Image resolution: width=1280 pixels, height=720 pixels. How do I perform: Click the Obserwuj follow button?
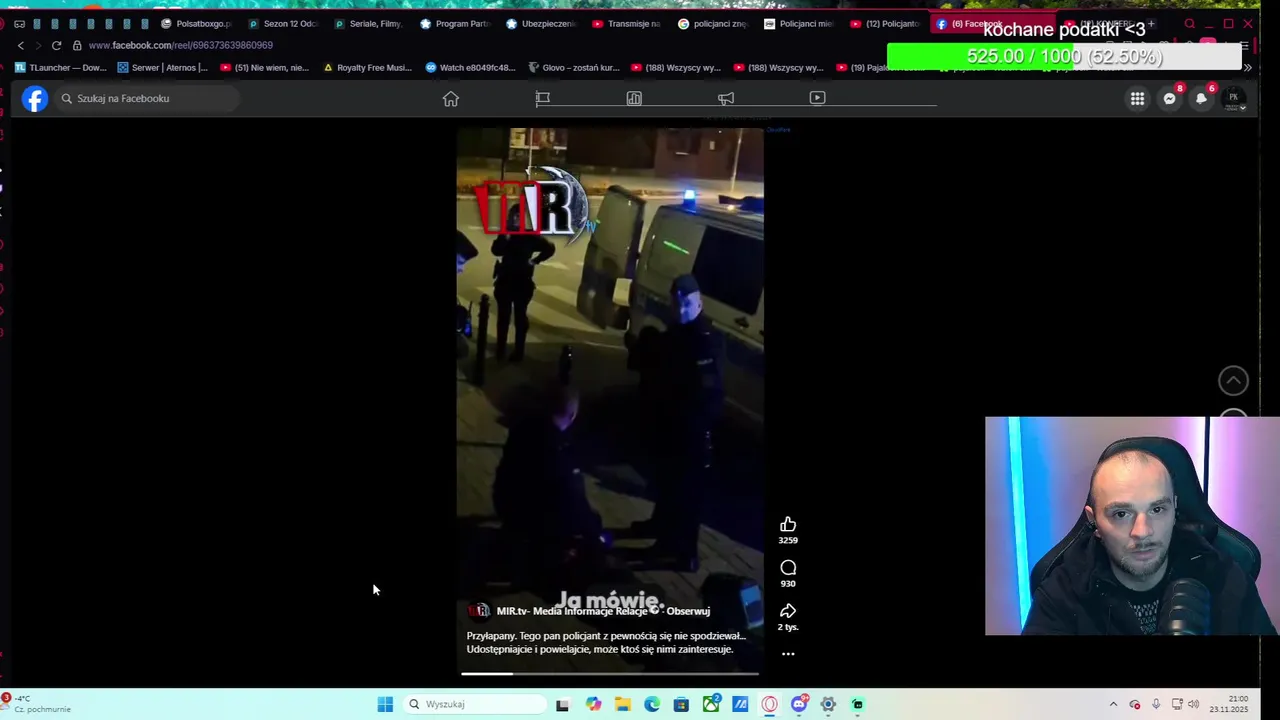pos(688,611)
